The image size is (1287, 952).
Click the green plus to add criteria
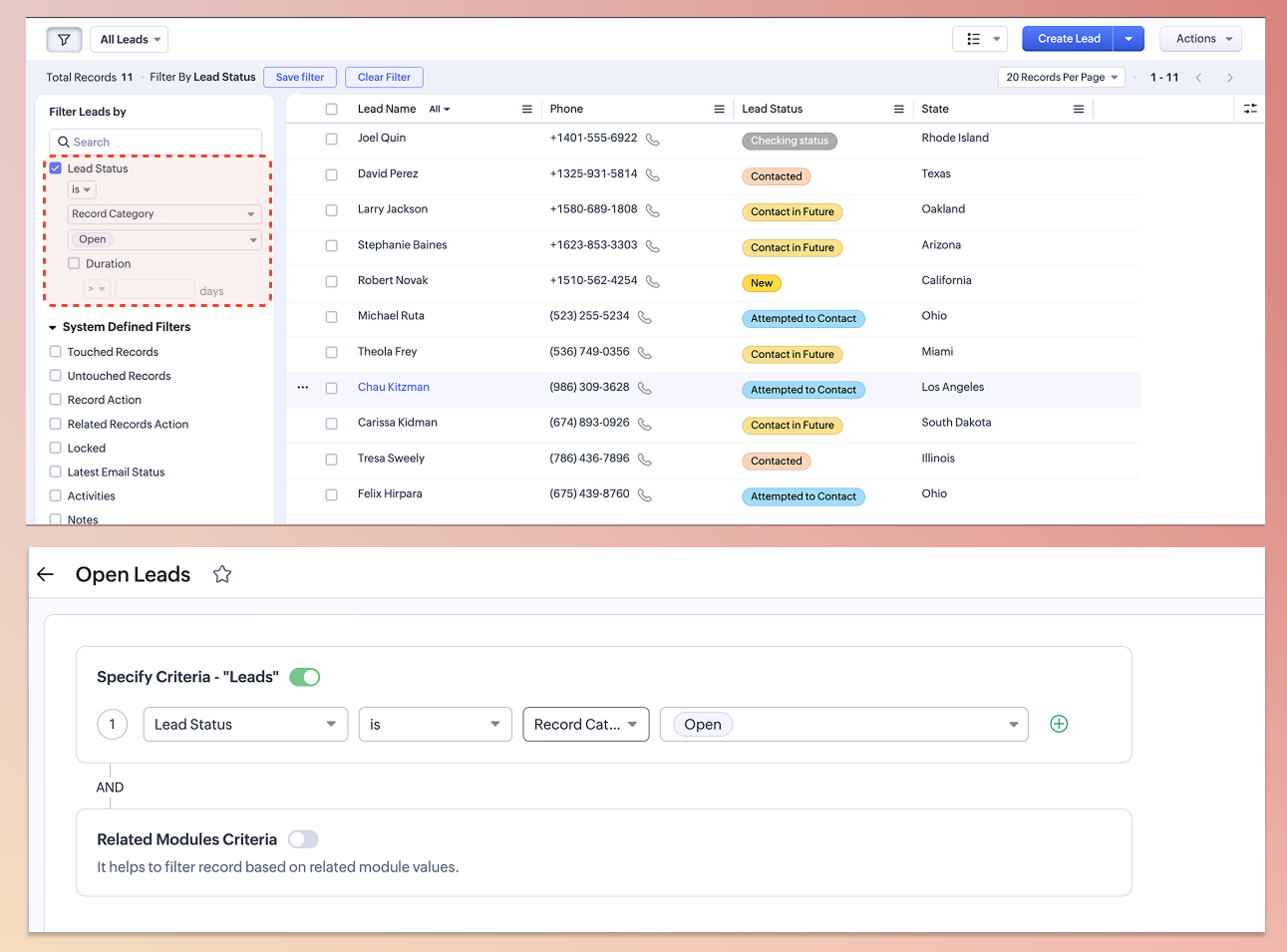[x=1059, y=724]
